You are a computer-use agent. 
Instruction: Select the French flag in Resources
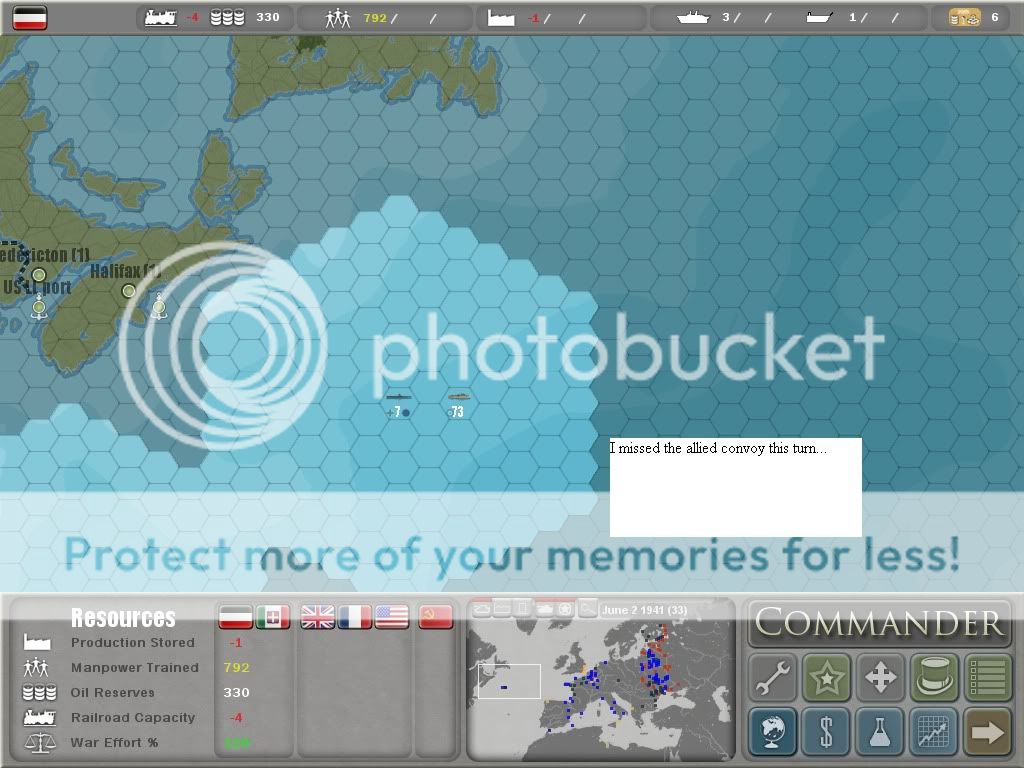[x=355, y=617]
